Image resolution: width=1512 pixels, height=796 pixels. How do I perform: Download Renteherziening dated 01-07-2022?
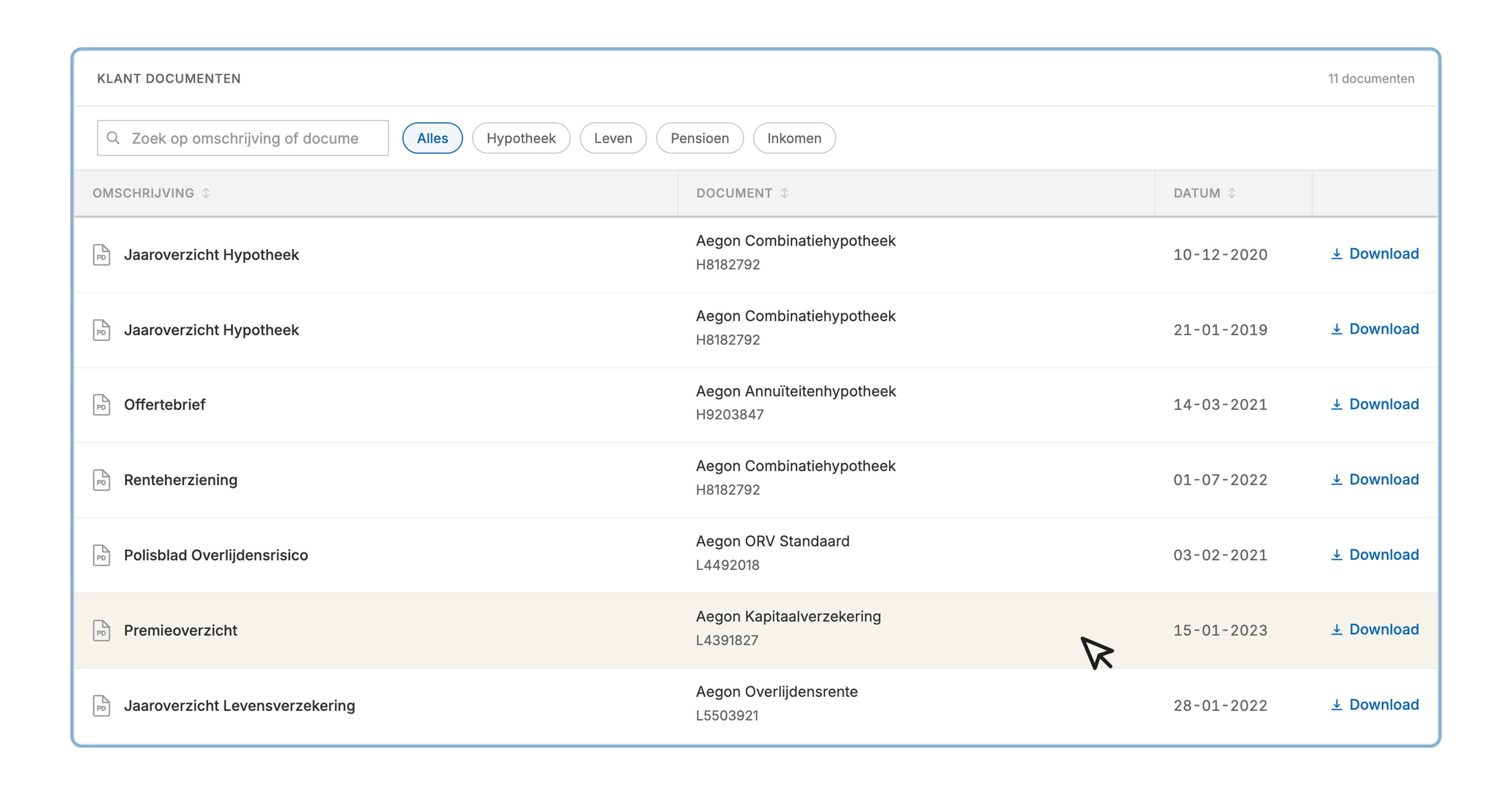pos(1375,480)
